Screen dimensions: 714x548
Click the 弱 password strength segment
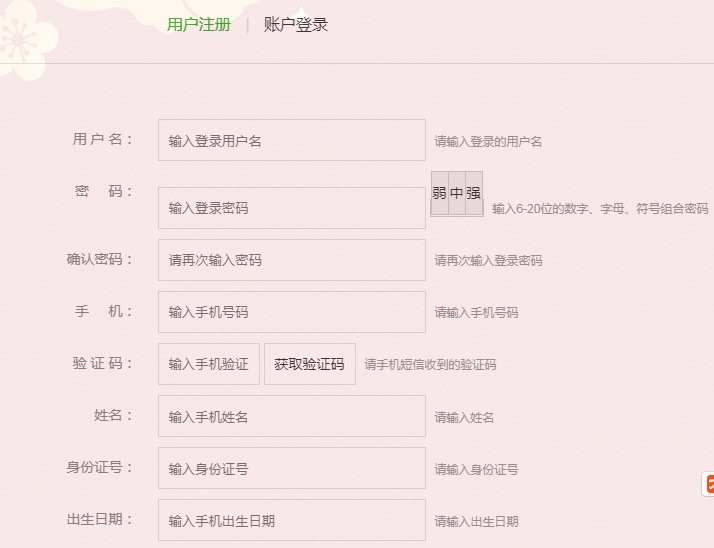coord(439,193)
